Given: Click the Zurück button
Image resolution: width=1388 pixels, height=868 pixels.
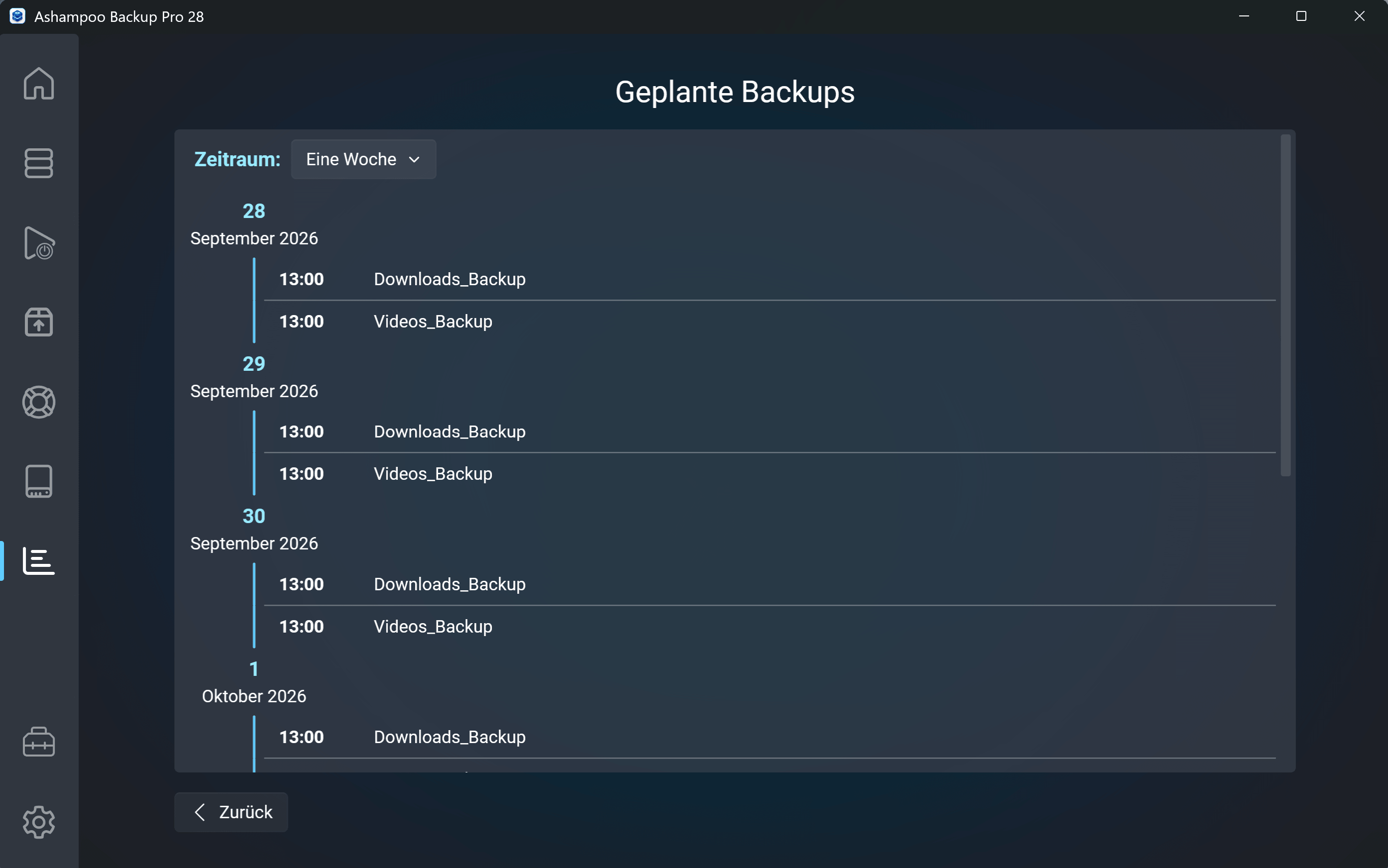Looking at the screenshot, I should (x=231, y=812).
